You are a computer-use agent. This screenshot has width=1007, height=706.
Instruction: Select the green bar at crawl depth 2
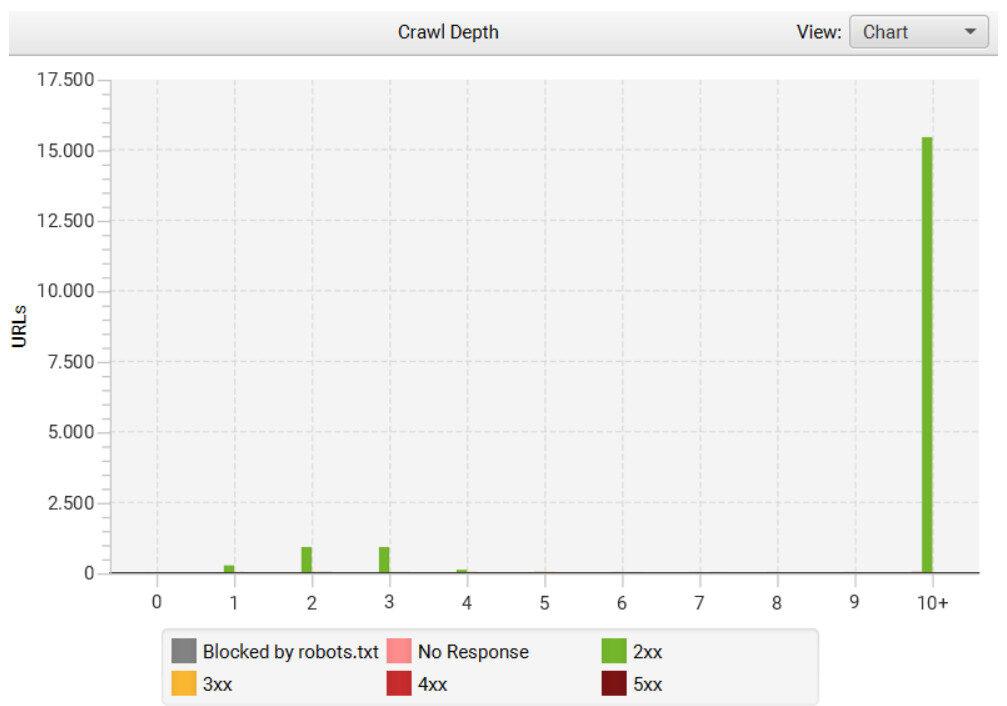[x=306, y=560]
